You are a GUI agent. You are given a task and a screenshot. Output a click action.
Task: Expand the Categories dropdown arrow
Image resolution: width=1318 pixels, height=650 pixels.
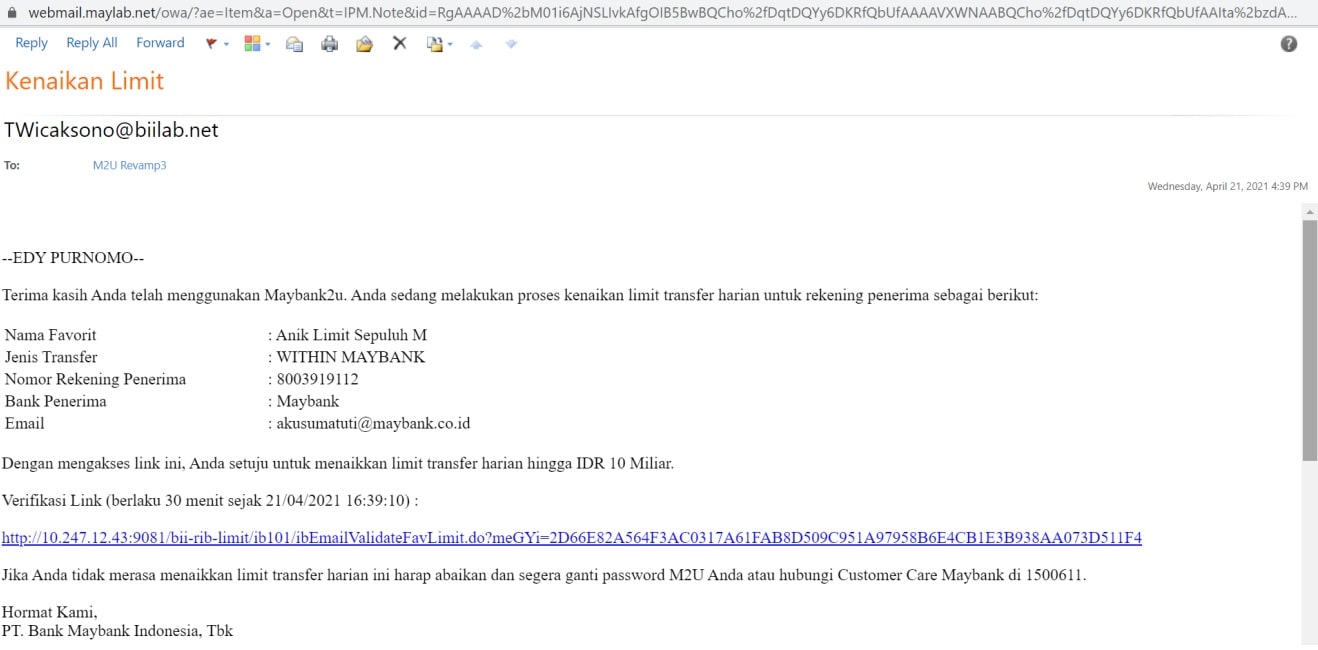(267, 44)
